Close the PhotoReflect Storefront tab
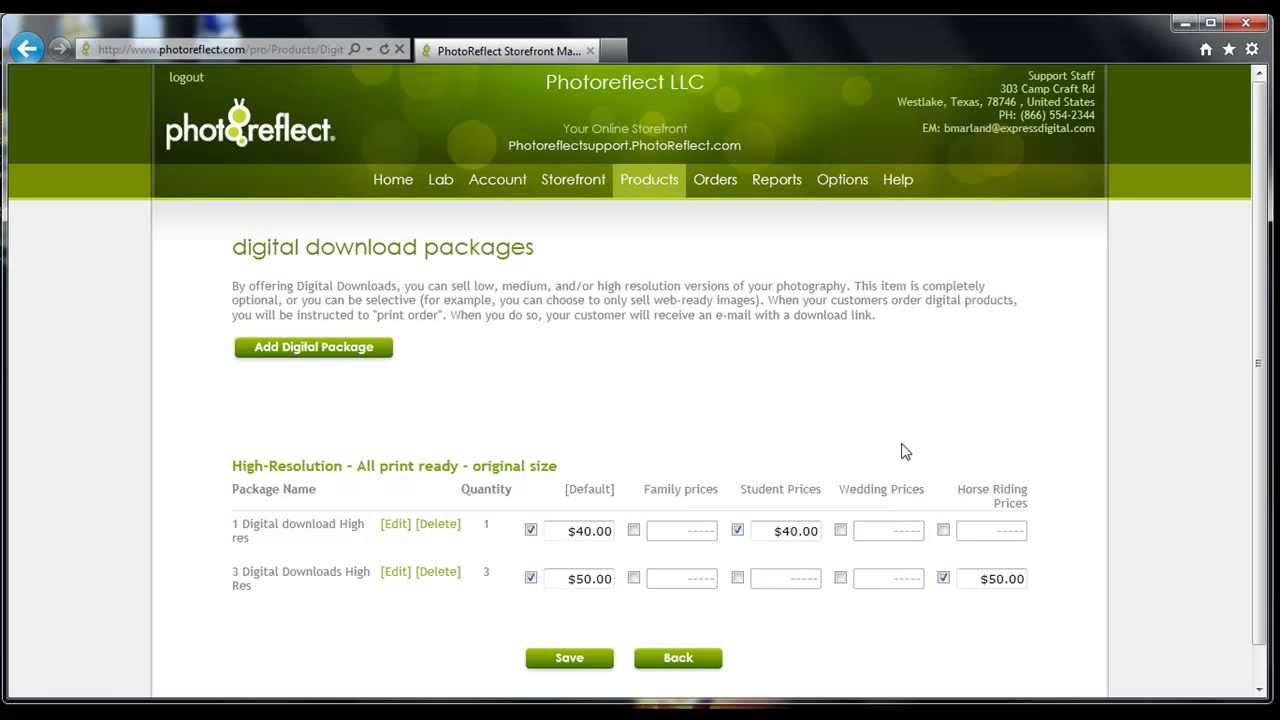The image size is (1280, 720). 590,50
